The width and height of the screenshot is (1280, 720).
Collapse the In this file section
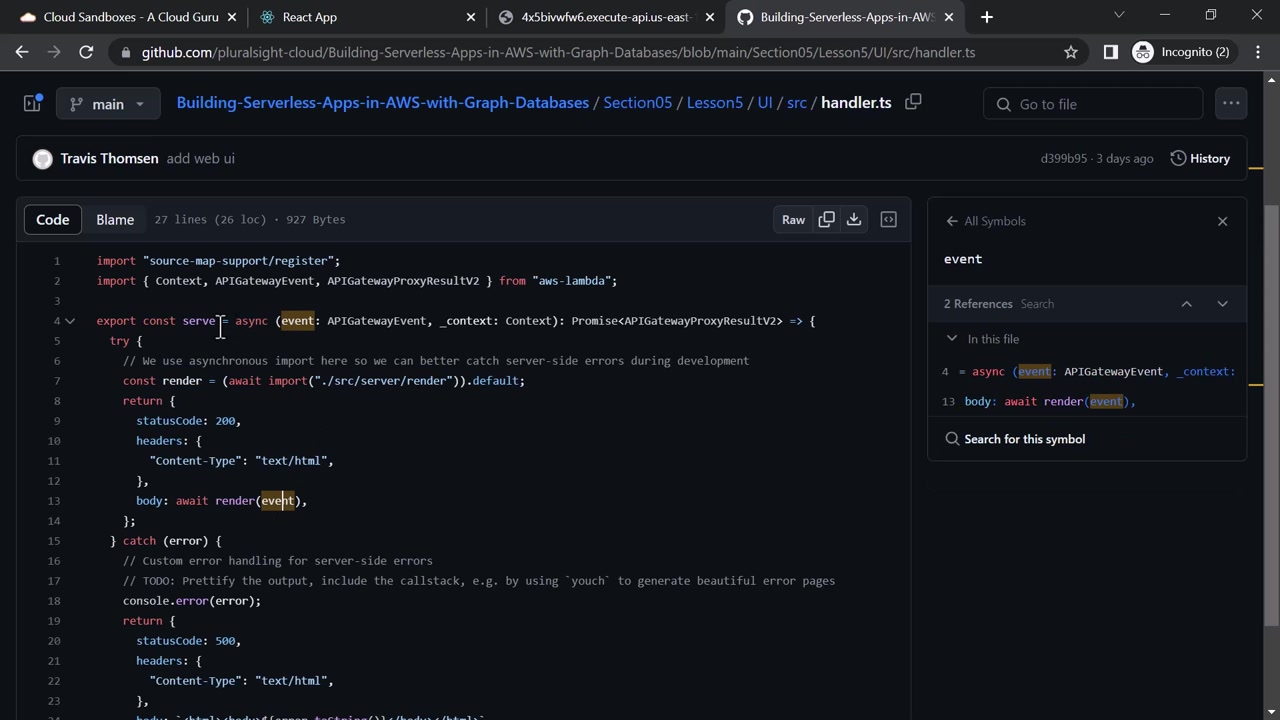point(952,339)
